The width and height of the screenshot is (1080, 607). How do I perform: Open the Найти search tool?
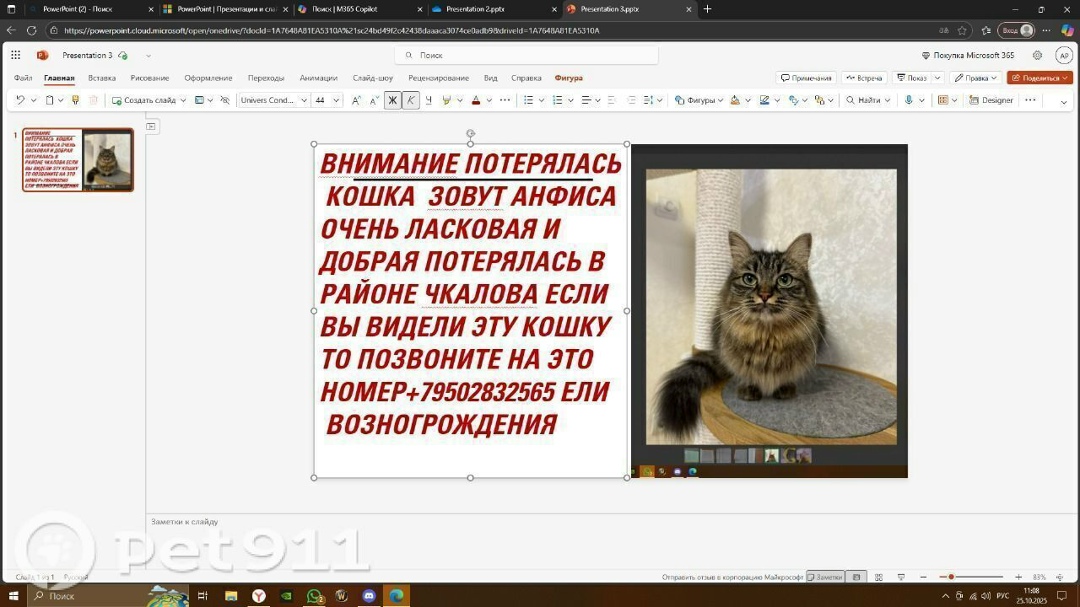point(866,100)
